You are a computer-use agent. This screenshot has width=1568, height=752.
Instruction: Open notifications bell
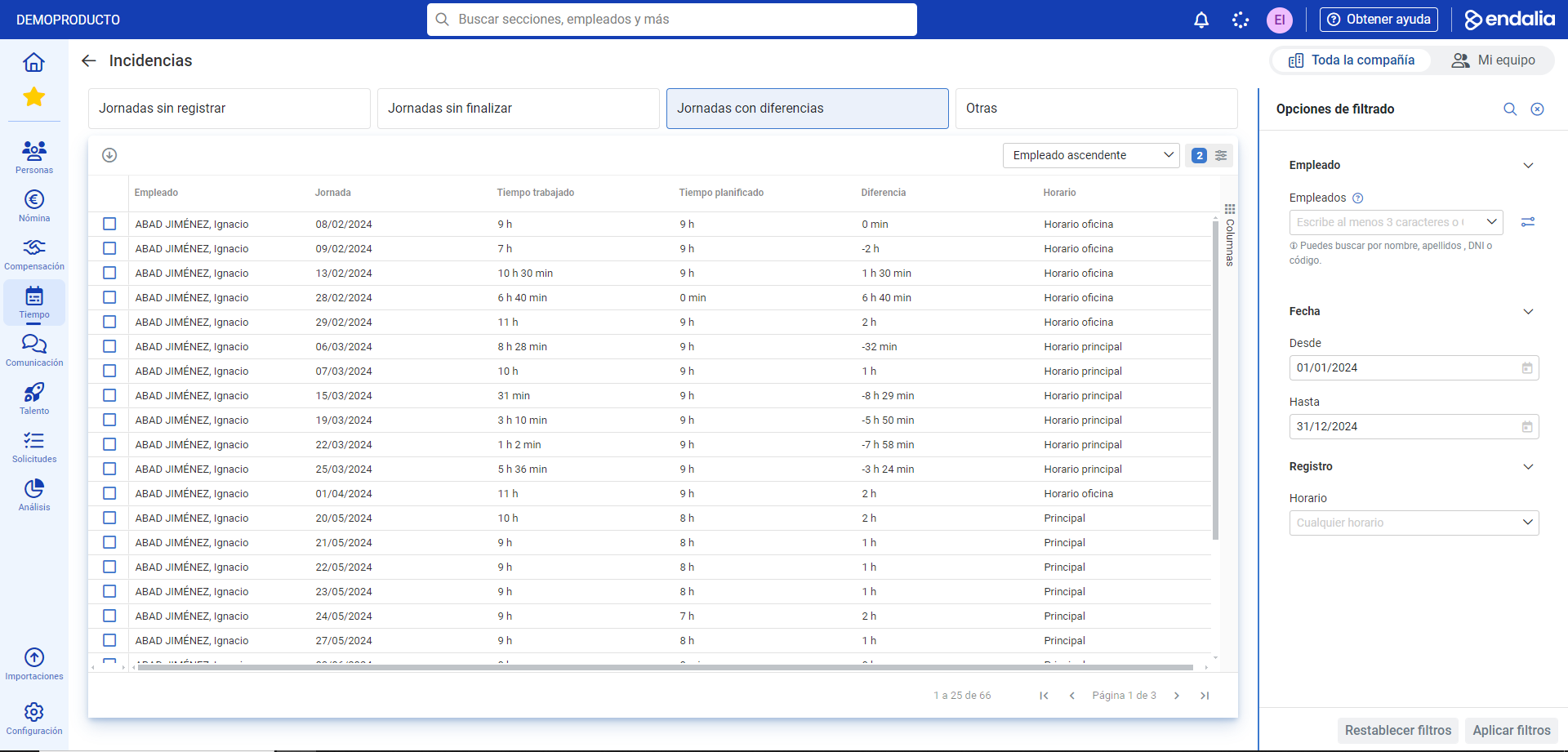pyautogui.click(x=1201, y=20)
